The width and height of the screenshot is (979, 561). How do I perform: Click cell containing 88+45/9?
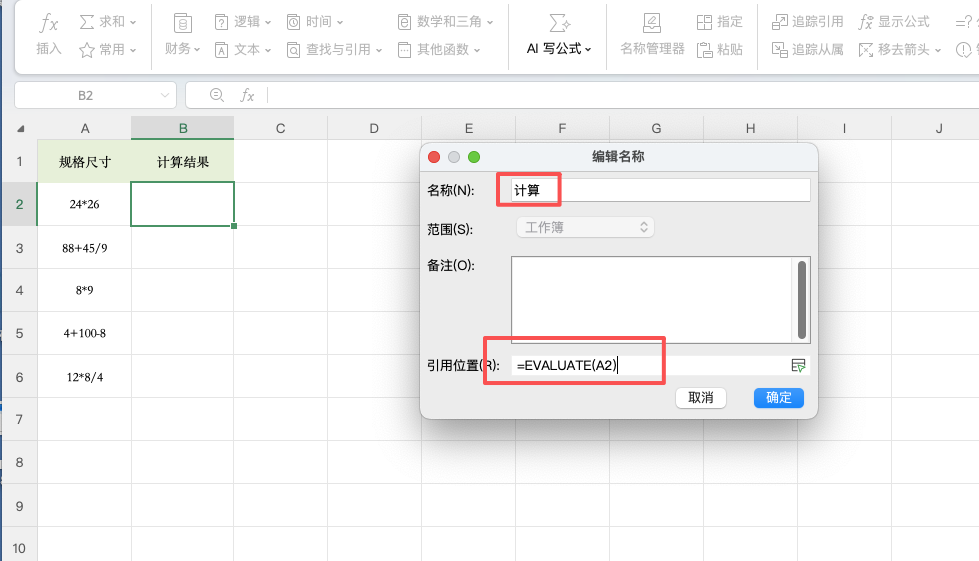[84, 248]
